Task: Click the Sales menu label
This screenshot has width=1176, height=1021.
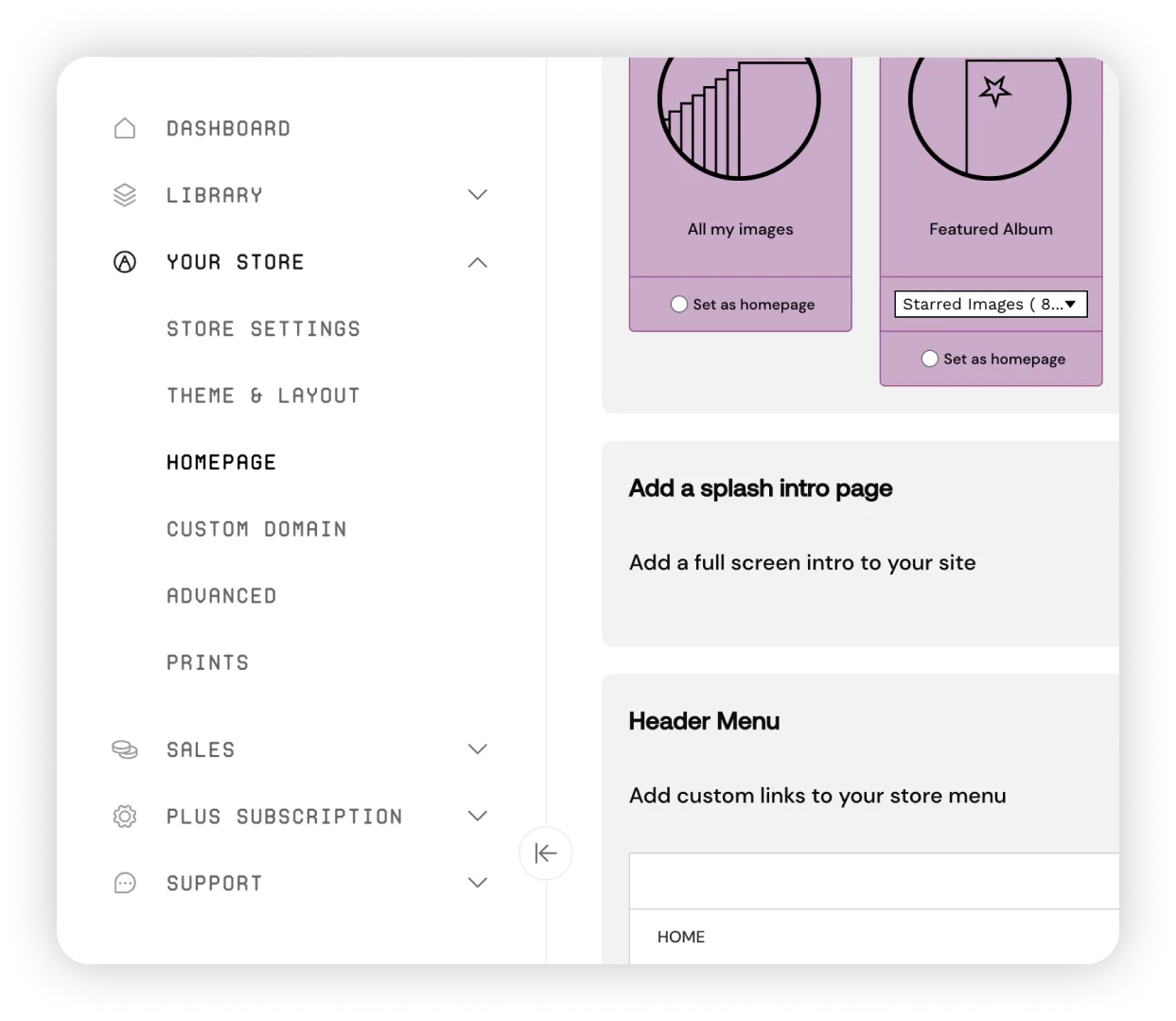Action: click(x=201, y=749)
